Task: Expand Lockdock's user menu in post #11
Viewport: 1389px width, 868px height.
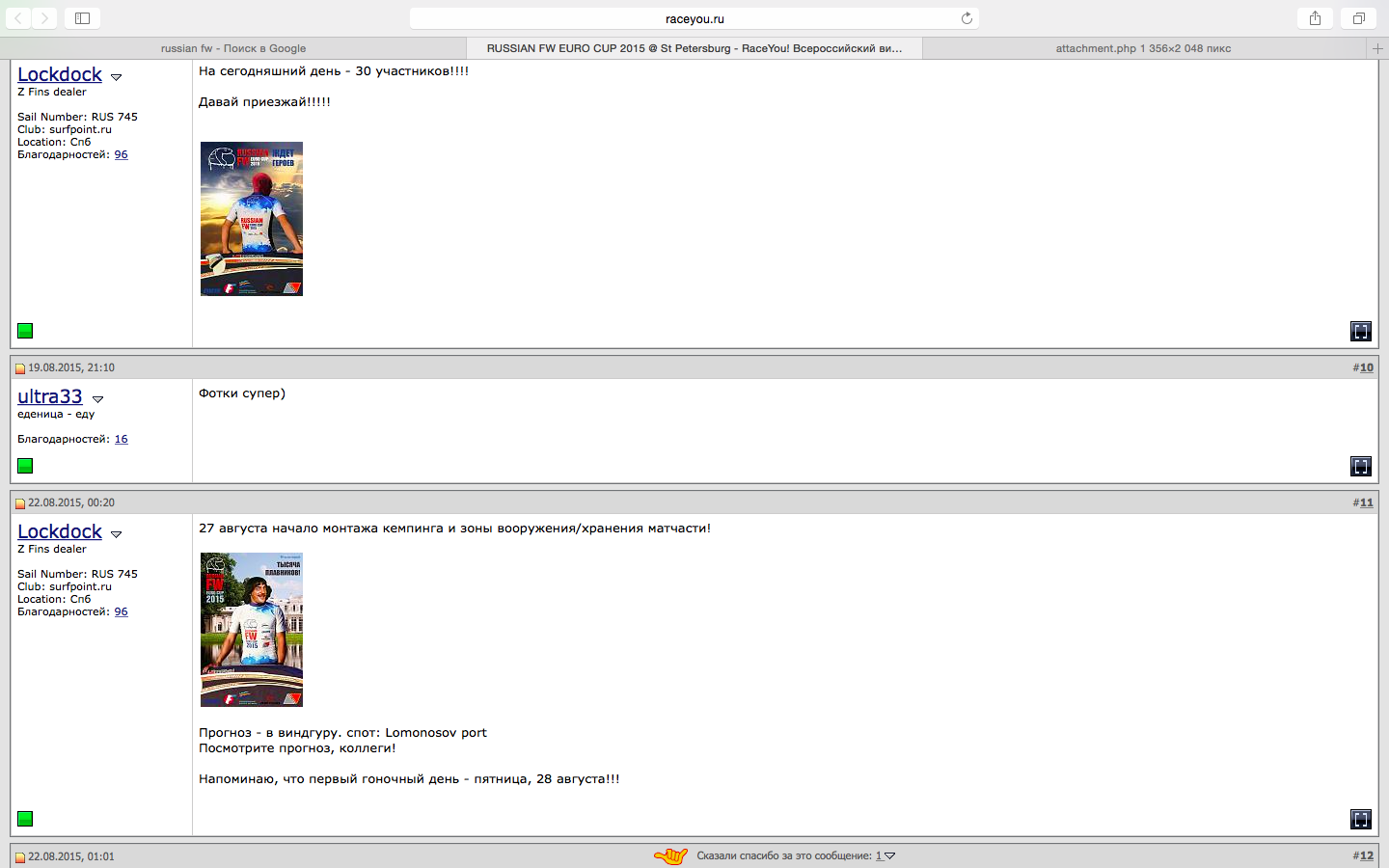Action: (116, 534)
